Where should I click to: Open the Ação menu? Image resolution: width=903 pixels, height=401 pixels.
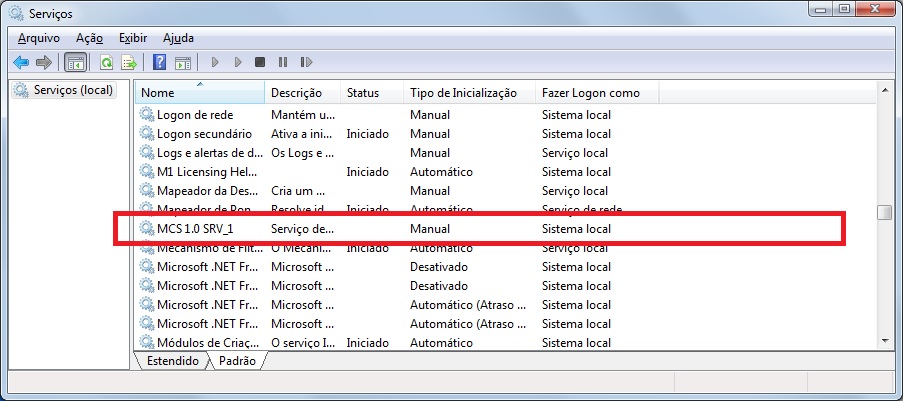click(x=89, y=39)
